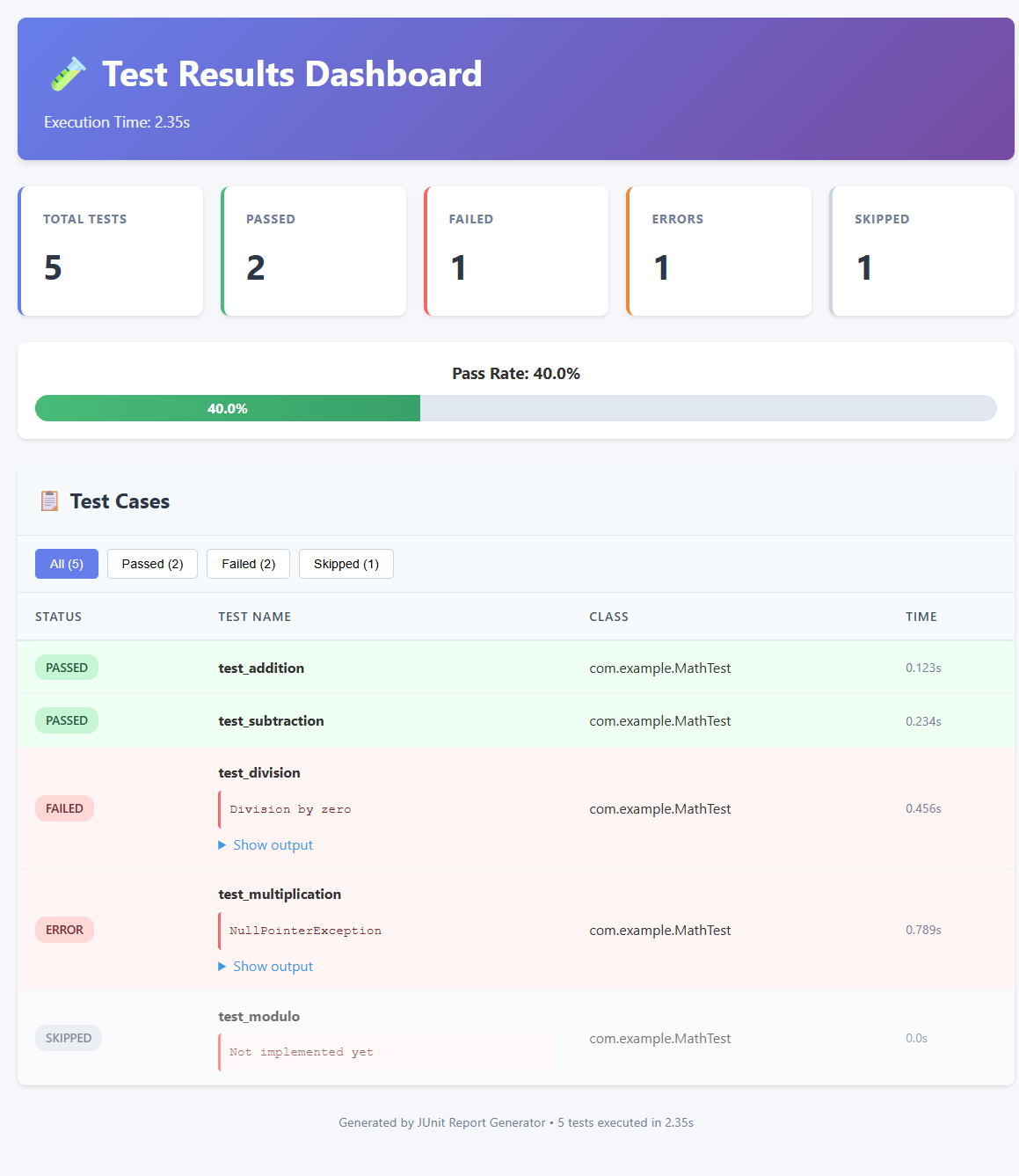
Task: Click the Execution Time: 2.35s text
Action: pyautogui.click(x=117, y=122)
